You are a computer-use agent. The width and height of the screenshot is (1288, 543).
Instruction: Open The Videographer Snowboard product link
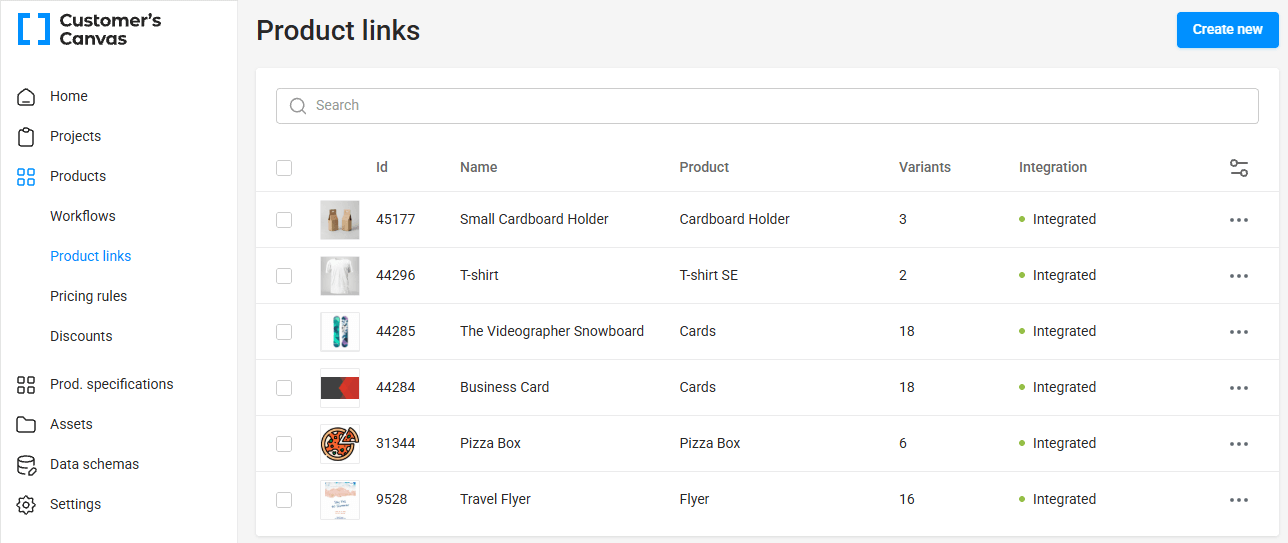click(x=552, y=331)
